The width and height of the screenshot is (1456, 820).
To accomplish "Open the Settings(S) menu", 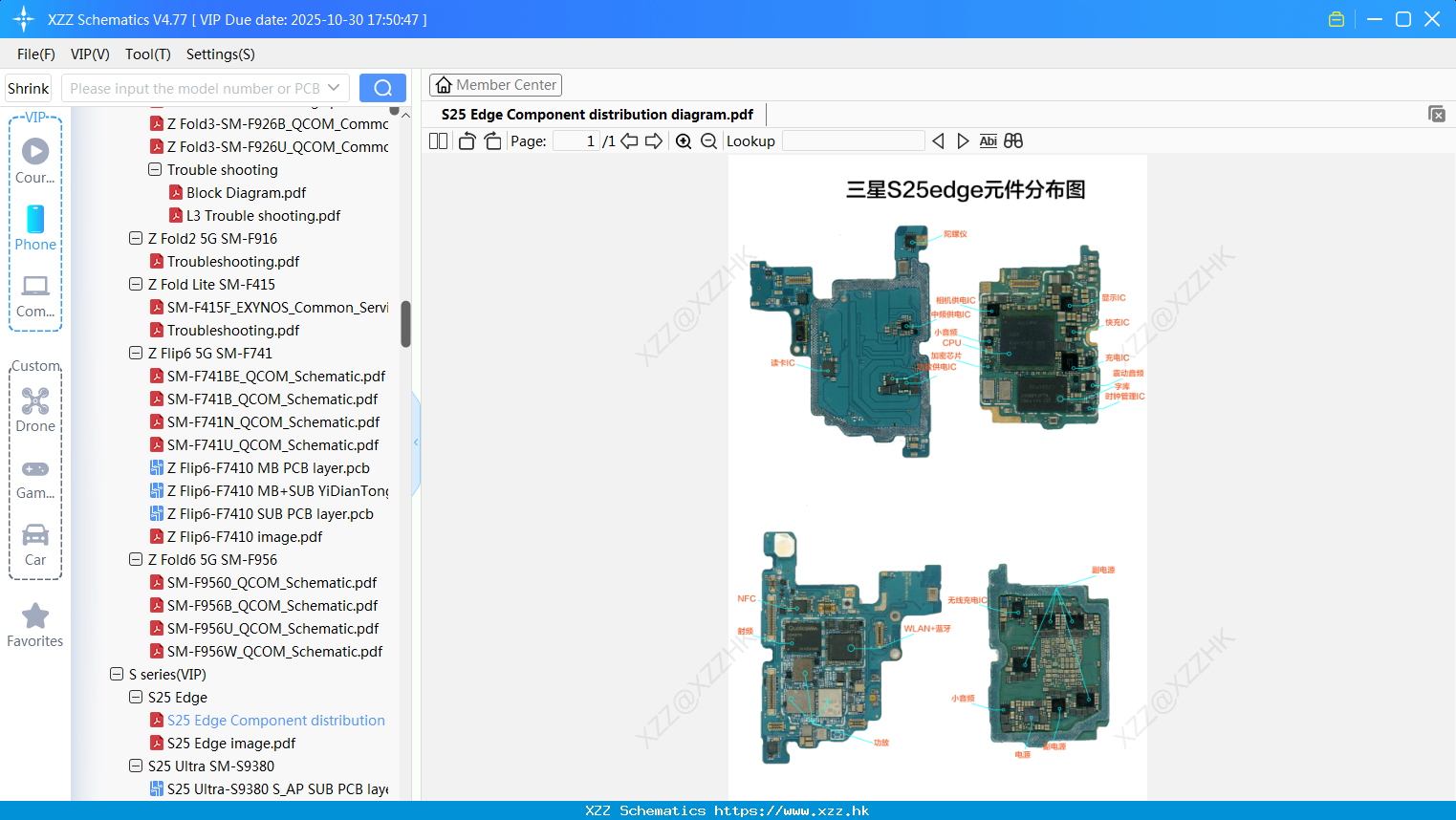I will point(221,54).
